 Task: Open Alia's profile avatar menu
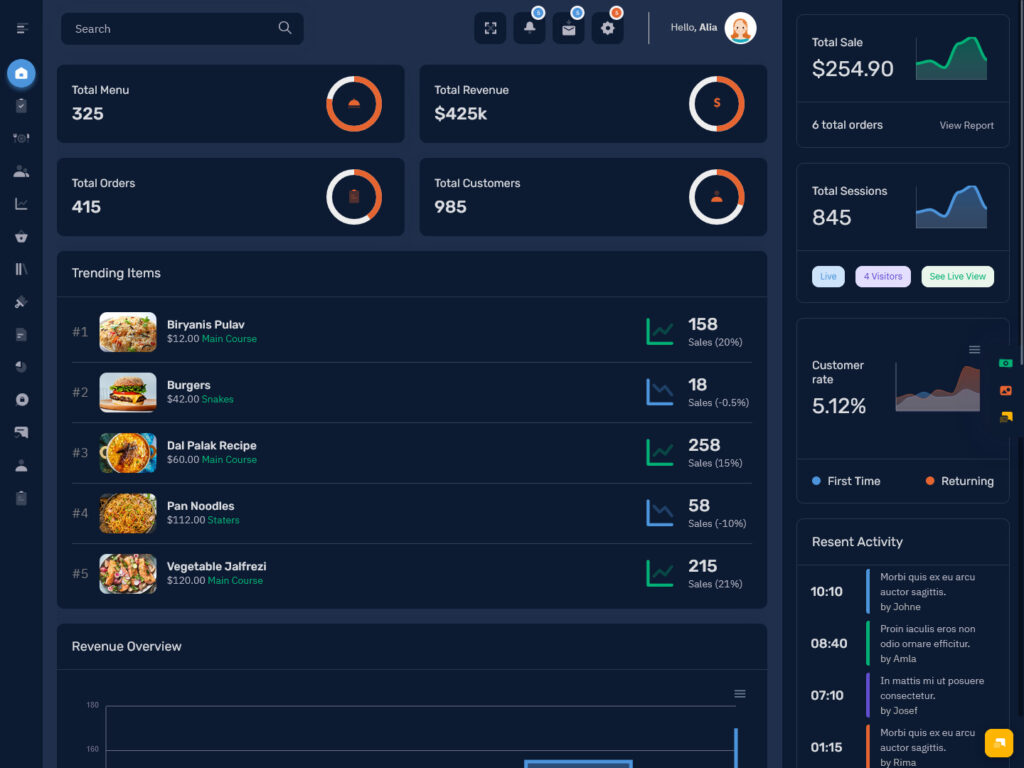click(741, 28)
